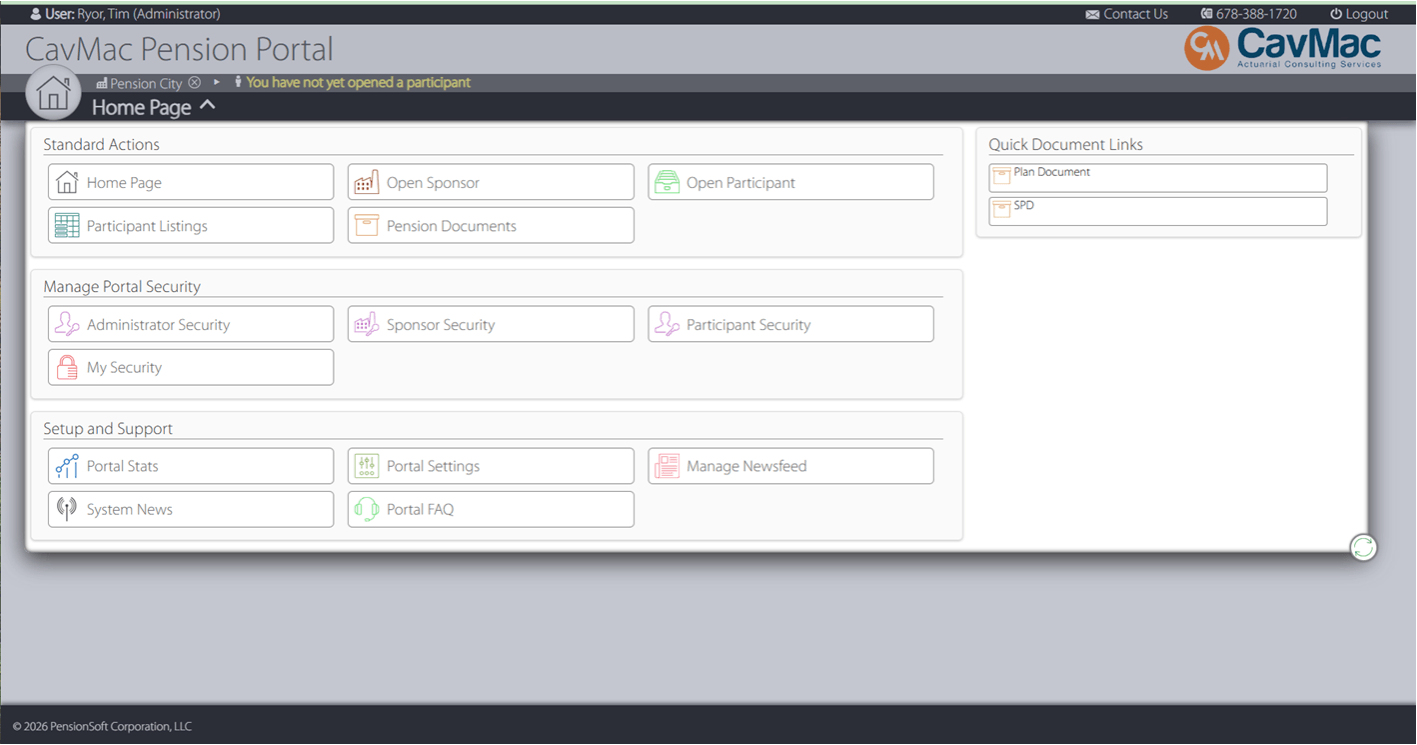
Task: Go to Participant Listings
Action: [191, 225]
